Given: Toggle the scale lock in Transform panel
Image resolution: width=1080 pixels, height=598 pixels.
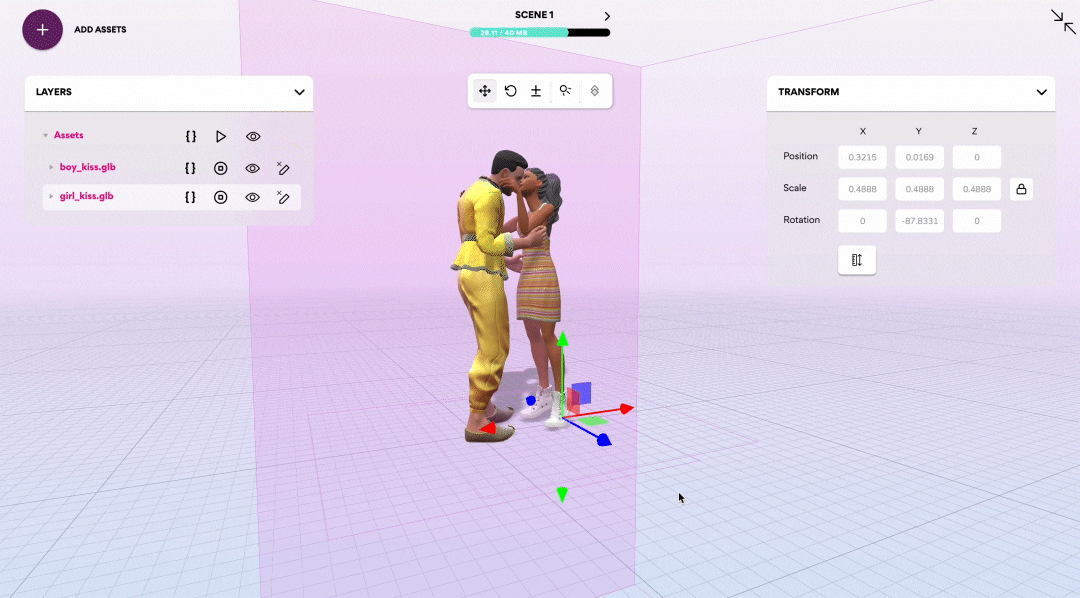Looking at the screenshot, I should [x=1021, y=188].
